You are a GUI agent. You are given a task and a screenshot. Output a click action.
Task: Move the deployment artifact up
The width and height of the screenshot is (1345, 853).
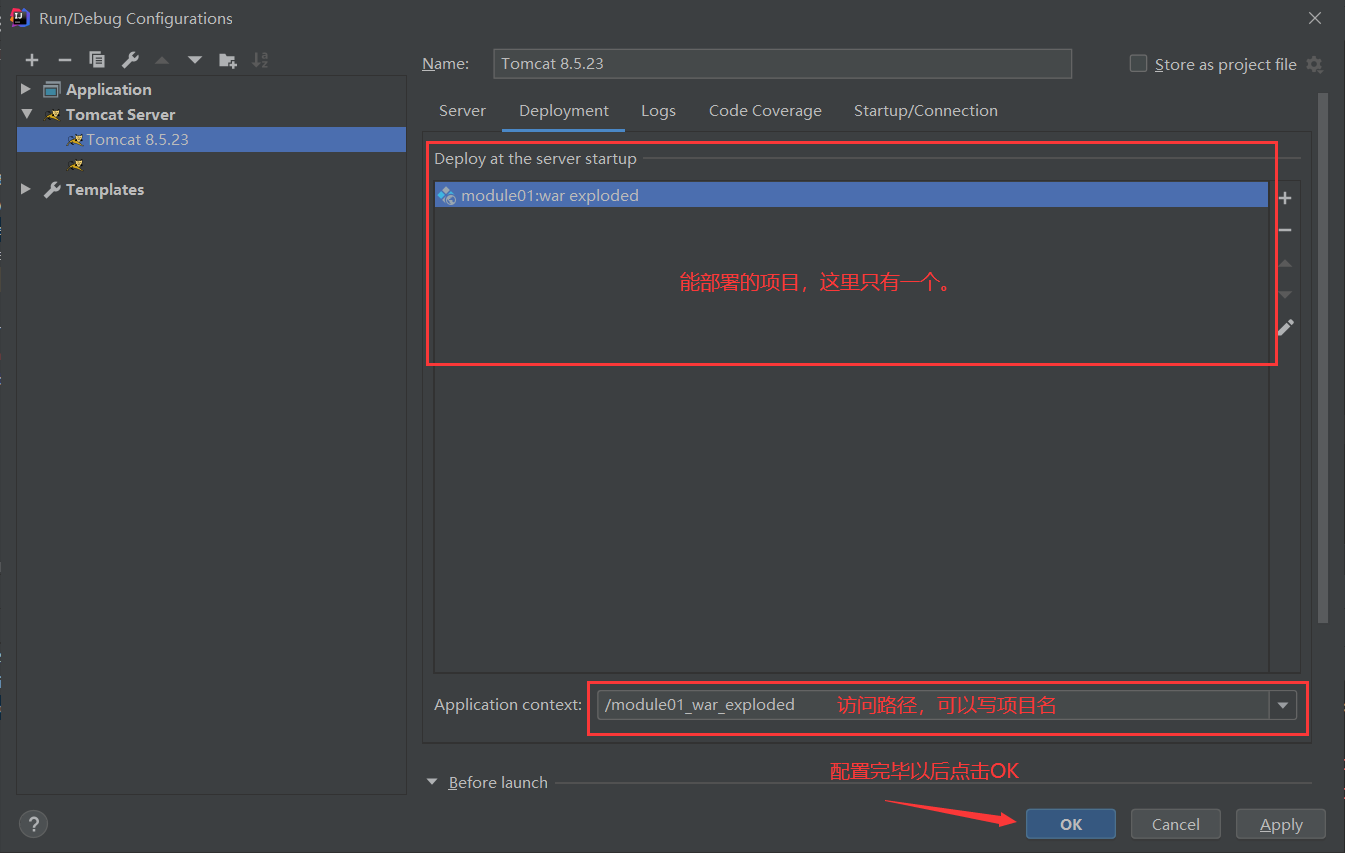(x=1285, y=263)
